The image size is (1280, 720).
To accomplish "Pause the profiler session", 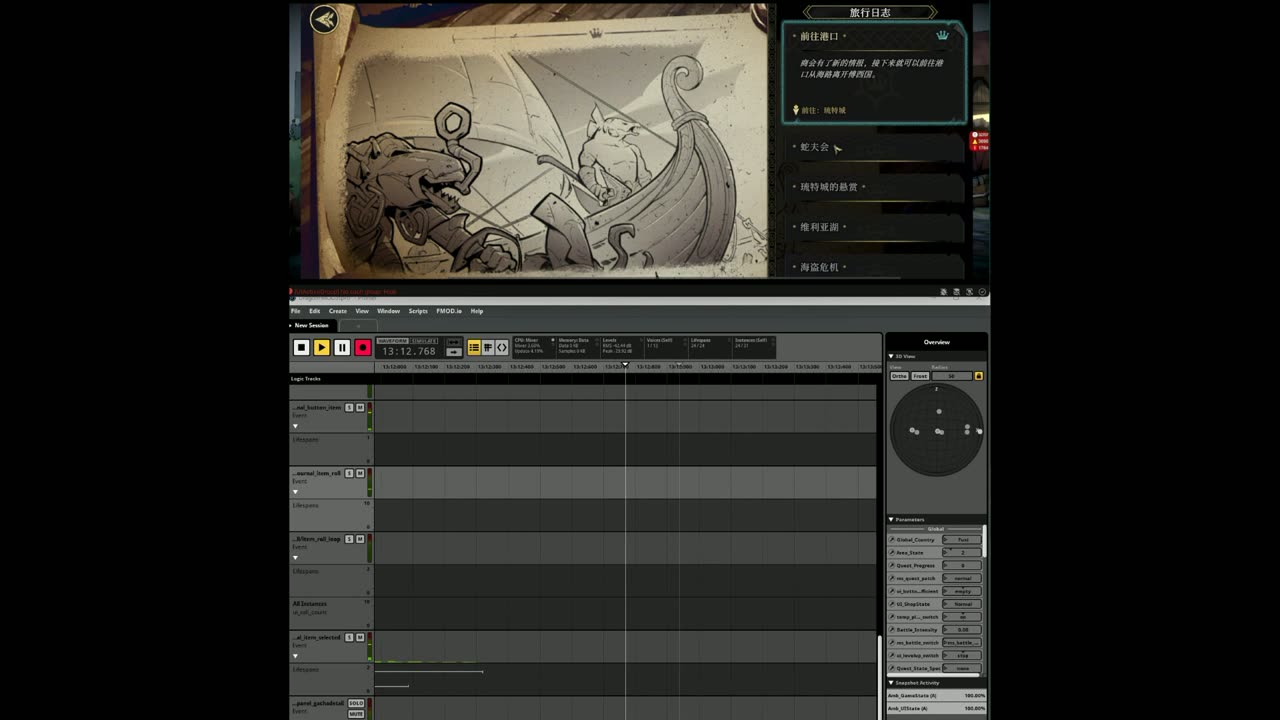I will coord(342,347).
